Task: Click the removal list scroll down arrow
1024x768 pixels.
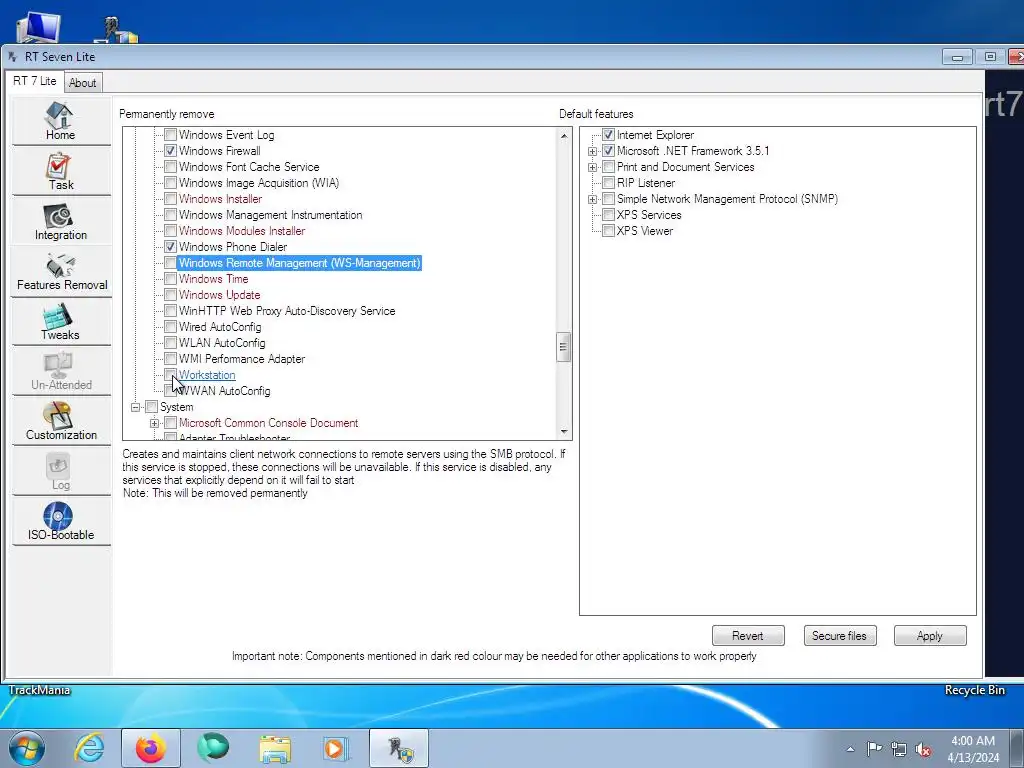Action: coord(564,432)
